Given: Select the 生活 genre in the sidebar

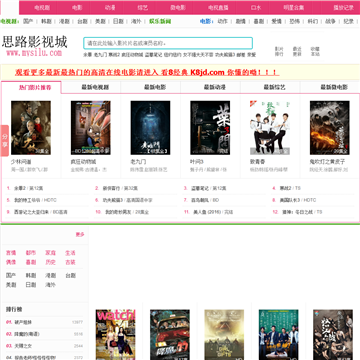Looking at the screenshot, I should tap(70, 253).
